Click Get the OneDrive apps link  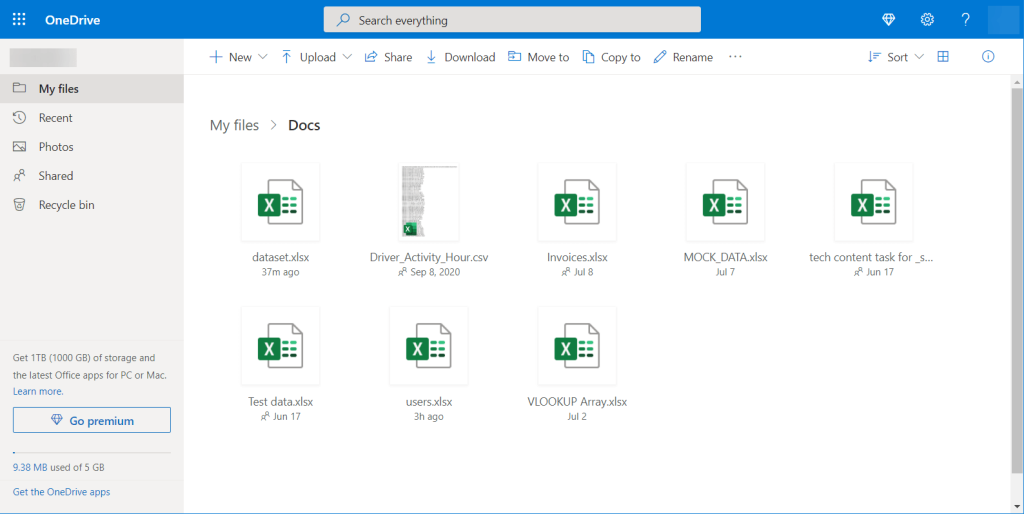(61, 492)
